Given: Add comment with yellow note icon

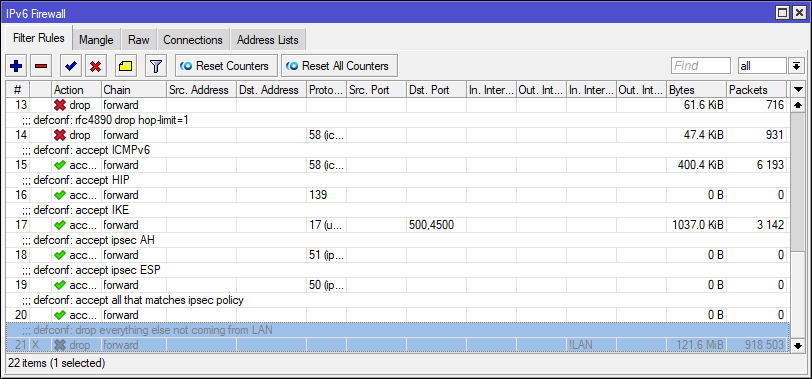Looking at the screenshot, I should coord(125,66).
